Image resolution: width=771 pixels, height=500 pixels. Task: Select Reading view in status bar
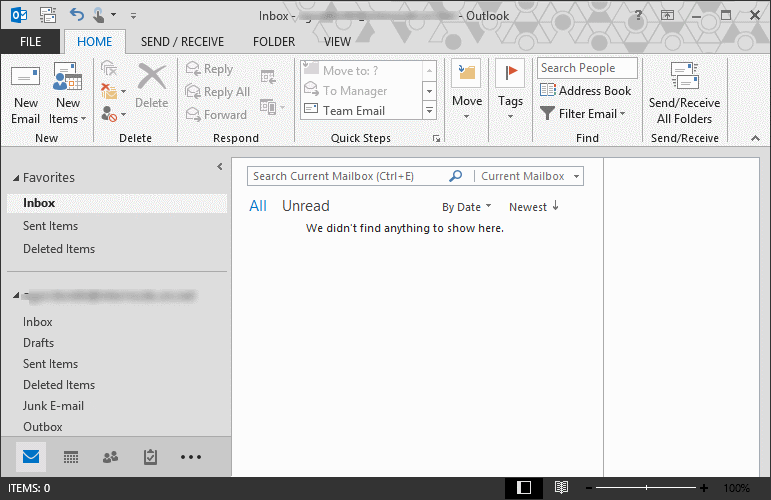[x=561, y=488]
